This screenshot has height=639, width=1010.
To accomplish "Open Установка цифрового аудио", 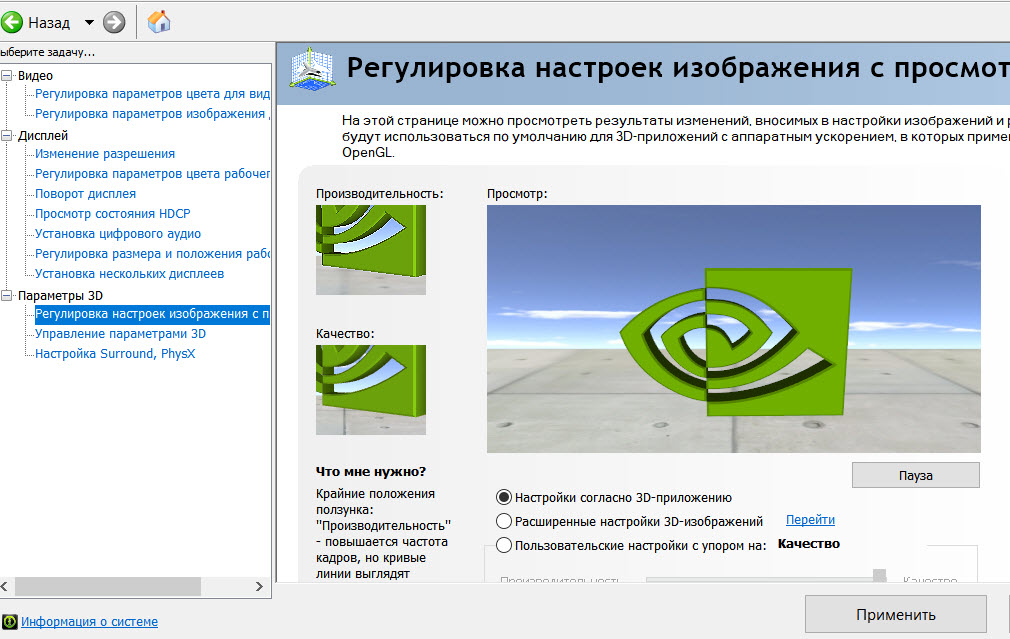I will point(118,234).
